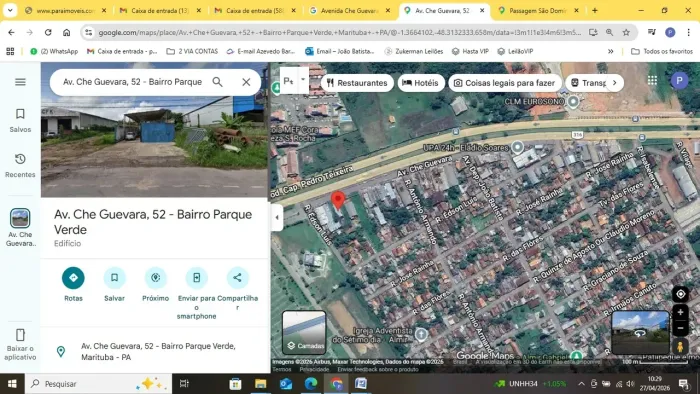
Task: Open a new browser tab
Action: click(595, 10)
